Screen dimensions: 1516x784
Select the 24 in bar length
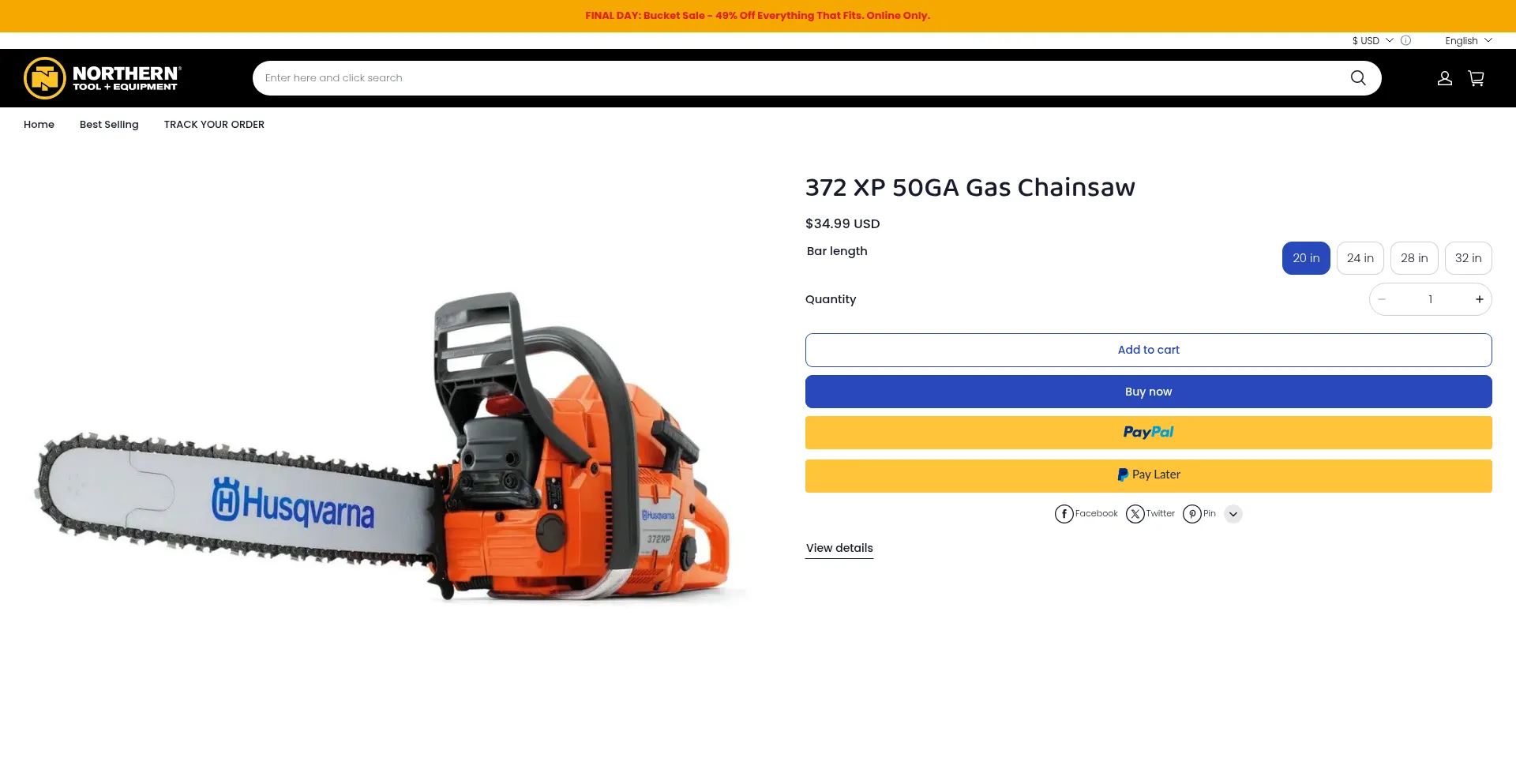1360,258
